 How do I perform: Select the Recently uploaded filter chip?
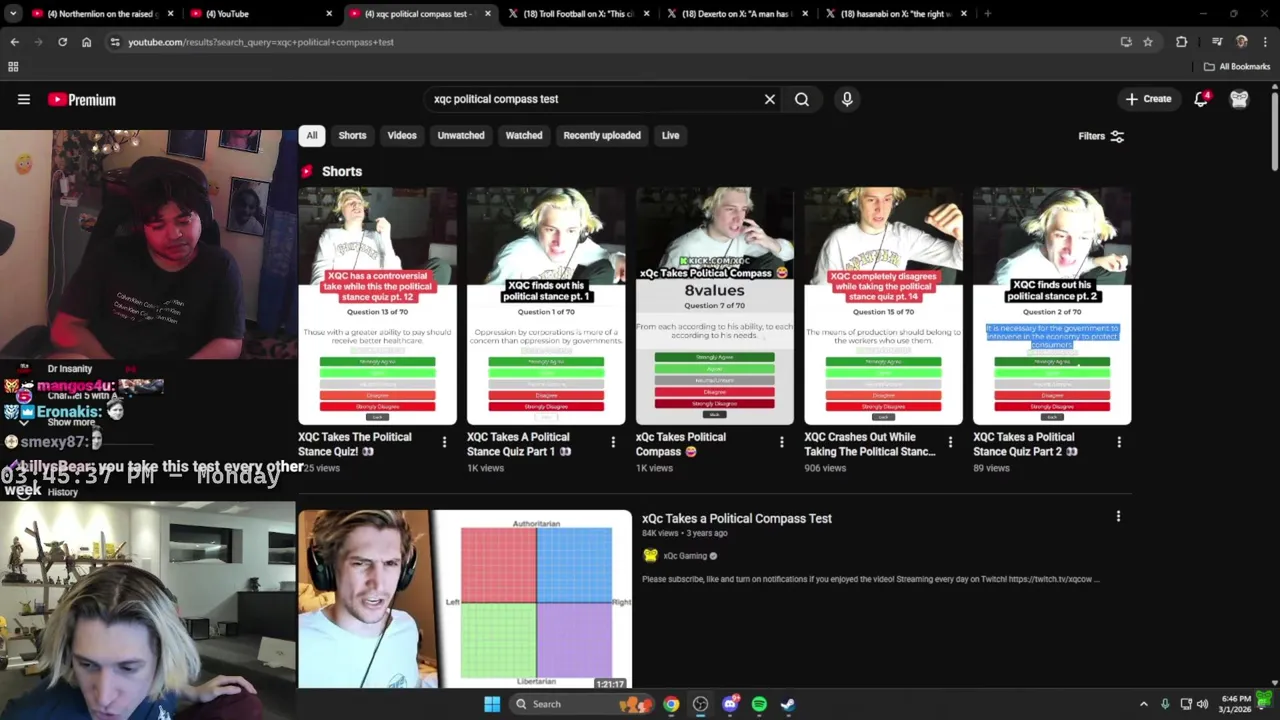pyautogui.click(x=602, y=136)
